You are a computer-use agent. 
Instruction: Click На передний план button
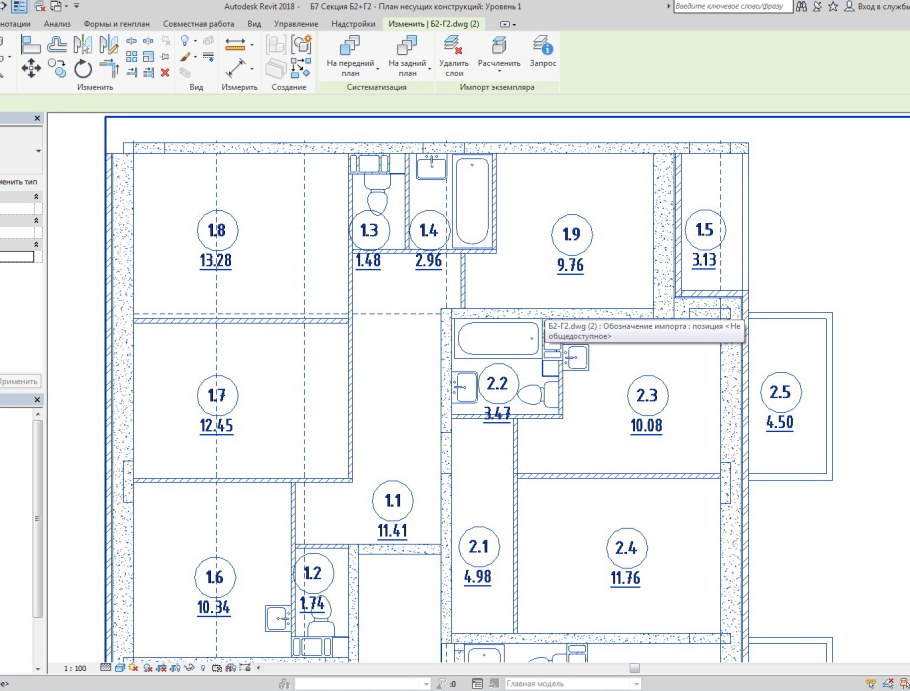(x=350, y=55)
